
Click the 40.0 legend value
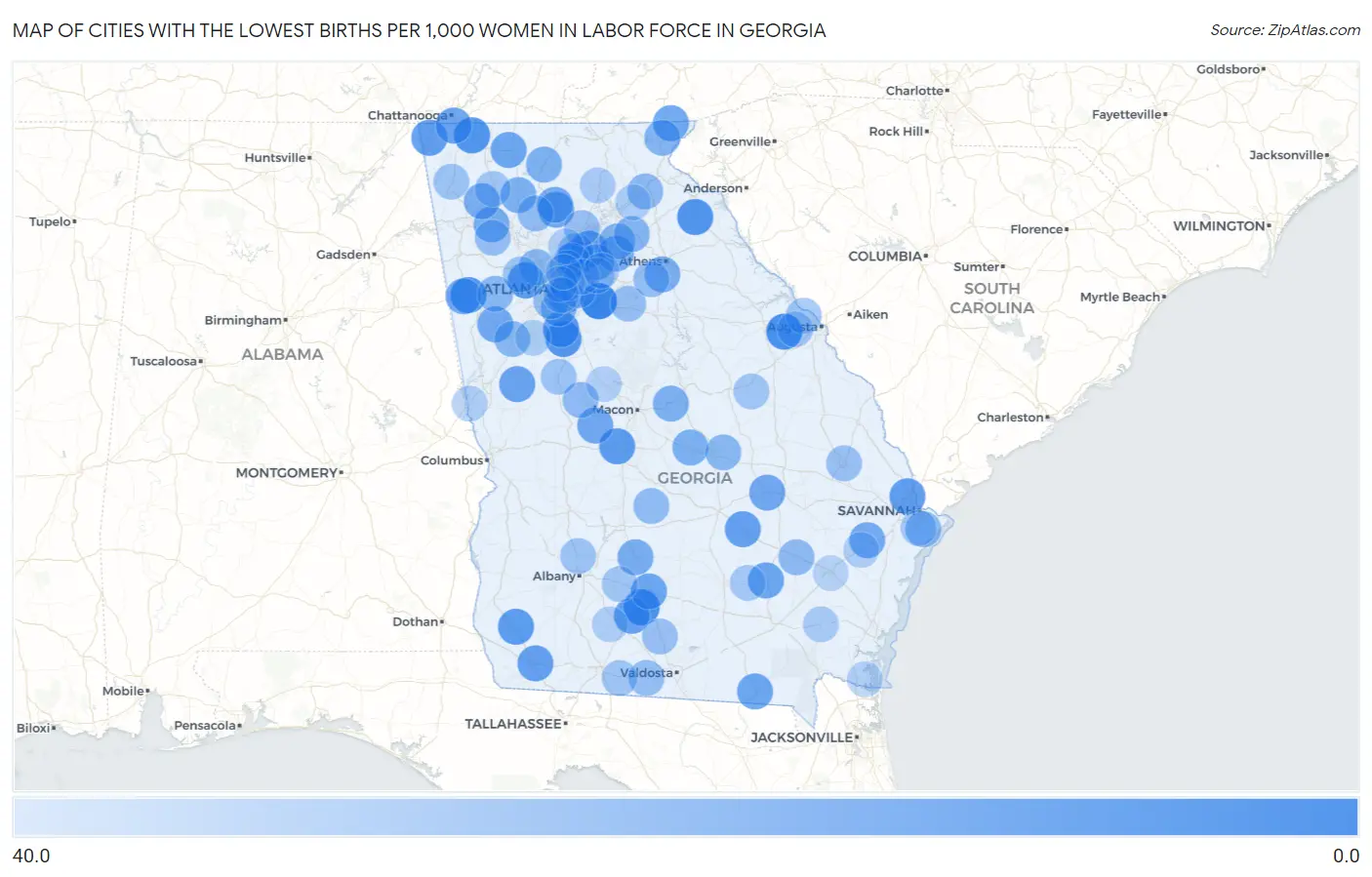31,856
